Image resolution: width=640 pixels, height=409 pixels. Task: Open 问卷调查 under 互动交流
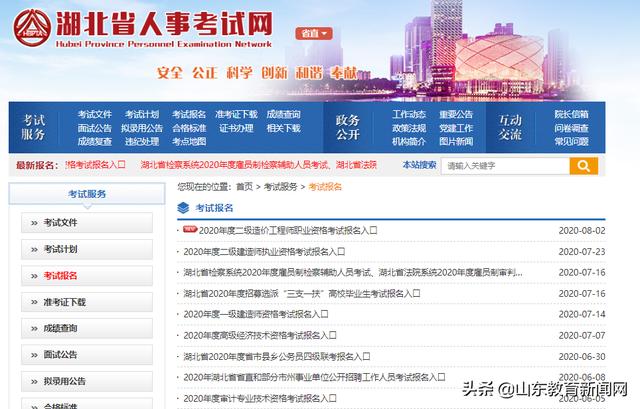tap(571, 128)
